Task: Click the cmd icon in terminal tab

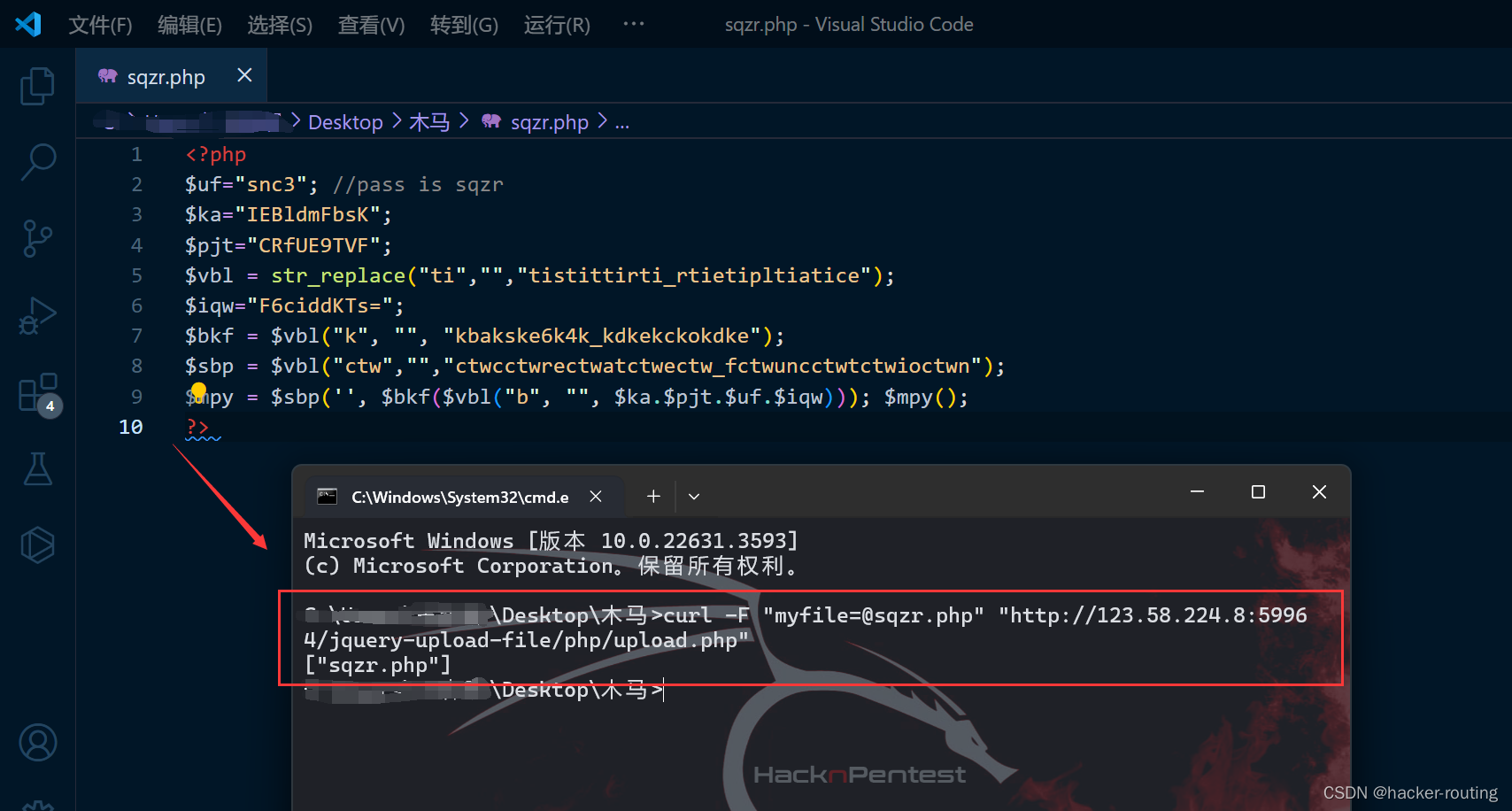Action: [x=328, y=497]
